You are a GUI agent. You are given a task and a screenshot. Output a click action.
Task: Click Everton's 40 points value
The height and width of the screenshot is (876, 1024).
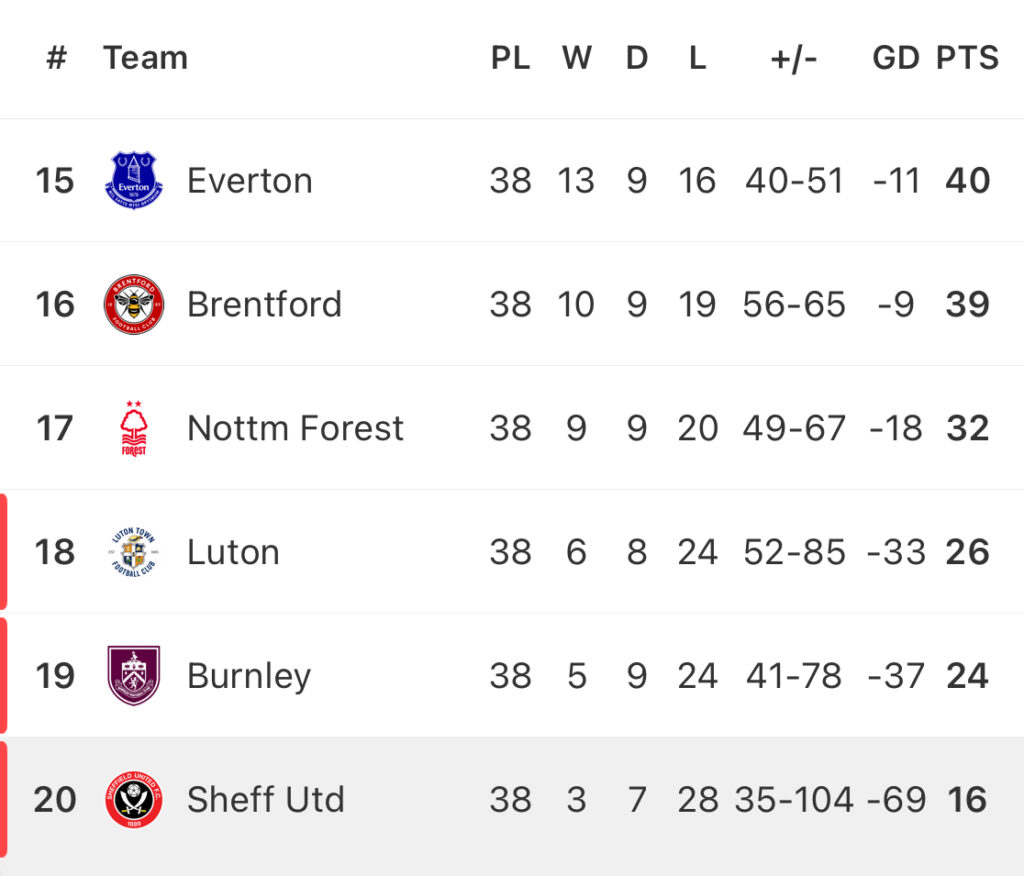(968, 181)
